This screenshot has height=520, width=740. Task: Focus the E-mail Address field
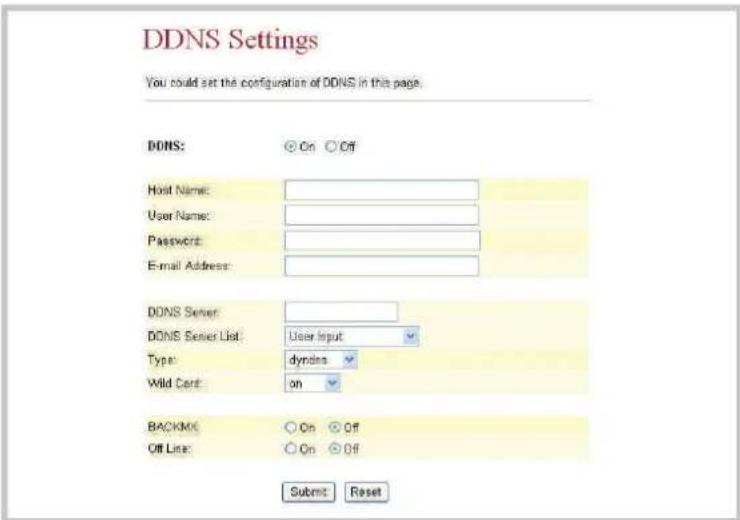[381, 266]
